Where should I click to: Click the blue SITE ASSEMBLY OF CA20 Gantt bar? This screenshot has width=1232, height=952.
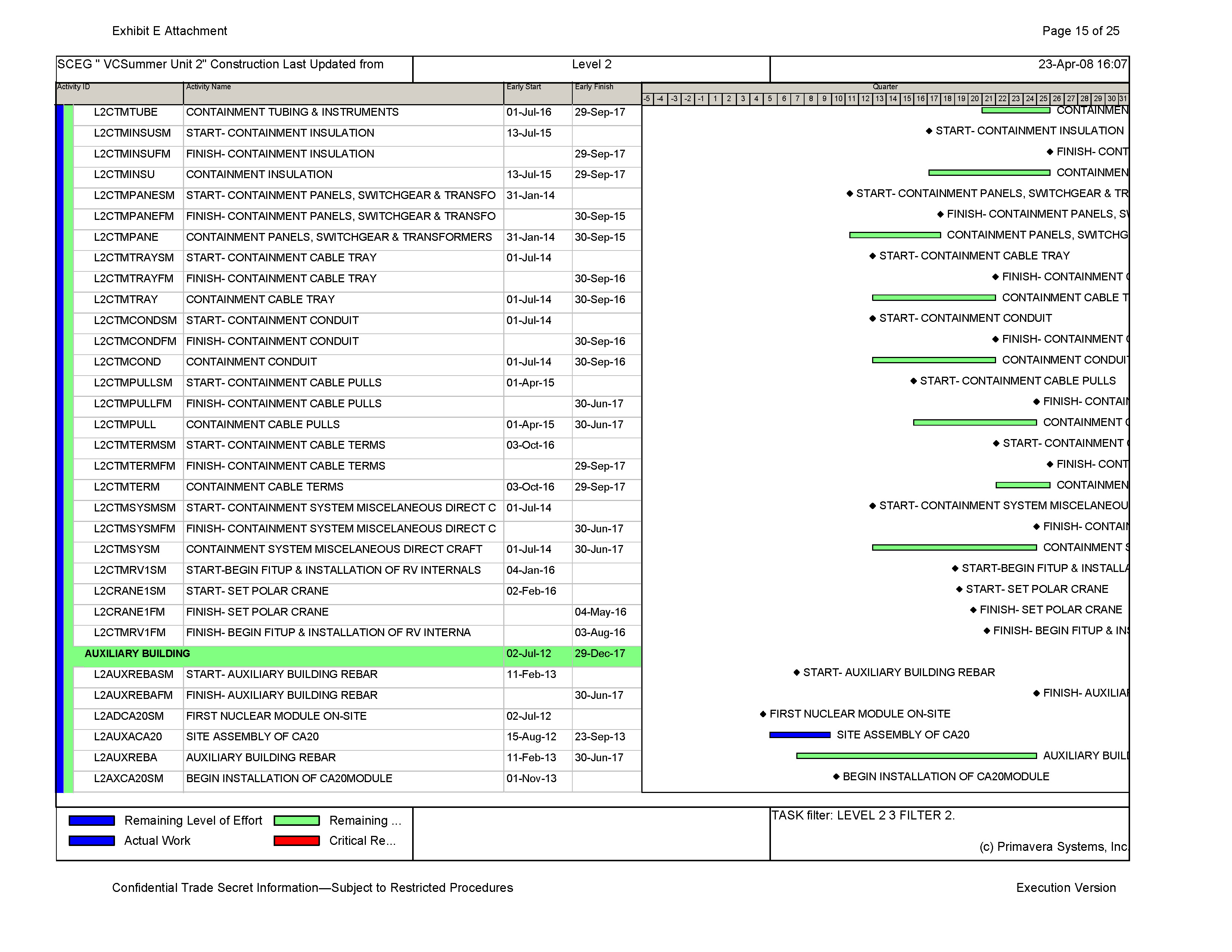(800, 735)
